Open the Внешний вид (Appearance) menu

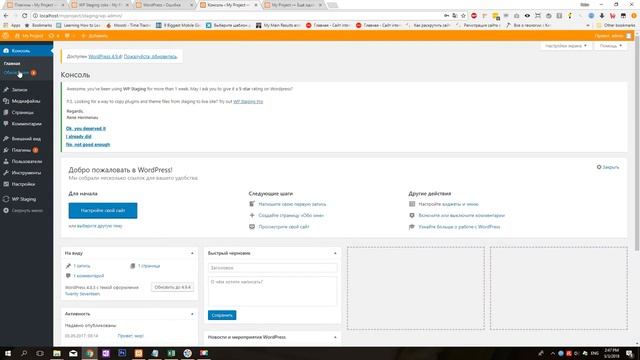pyautogui.click(x=26, y=139)
